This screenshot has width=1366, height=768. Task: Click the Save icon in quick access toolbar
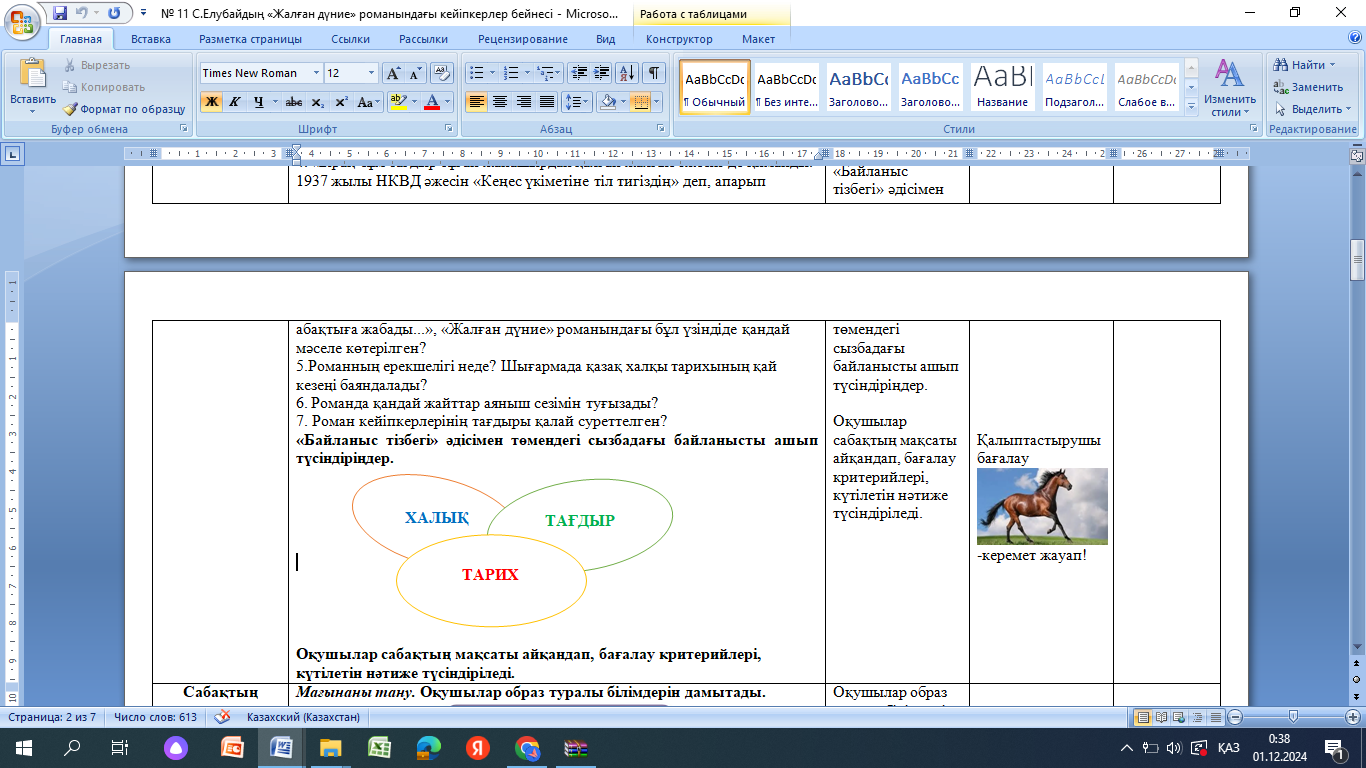pos(60,13)
